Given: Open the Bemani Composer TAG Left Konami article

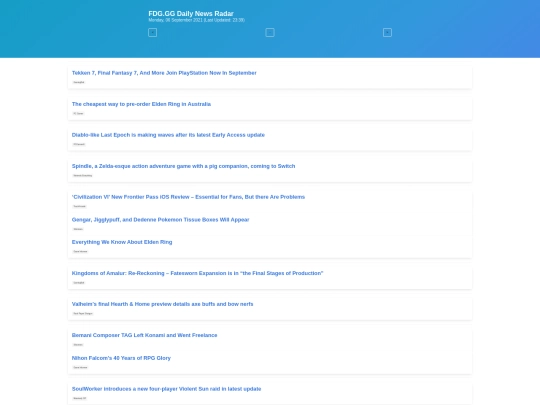Looking at the screenshot, I should click(144, 335).
